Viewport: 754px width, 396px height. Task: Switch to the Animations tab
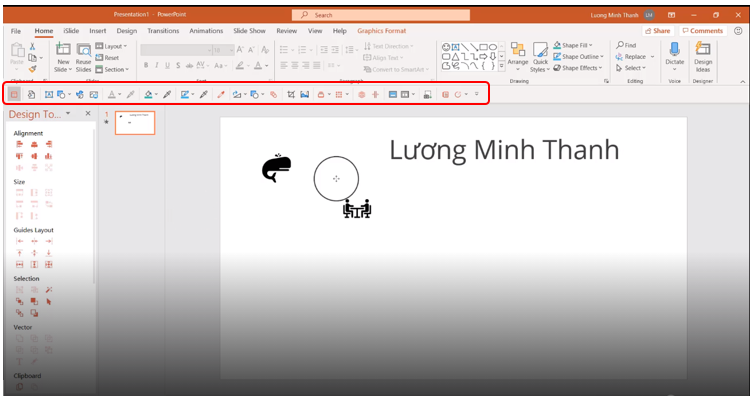pos(206,31)
